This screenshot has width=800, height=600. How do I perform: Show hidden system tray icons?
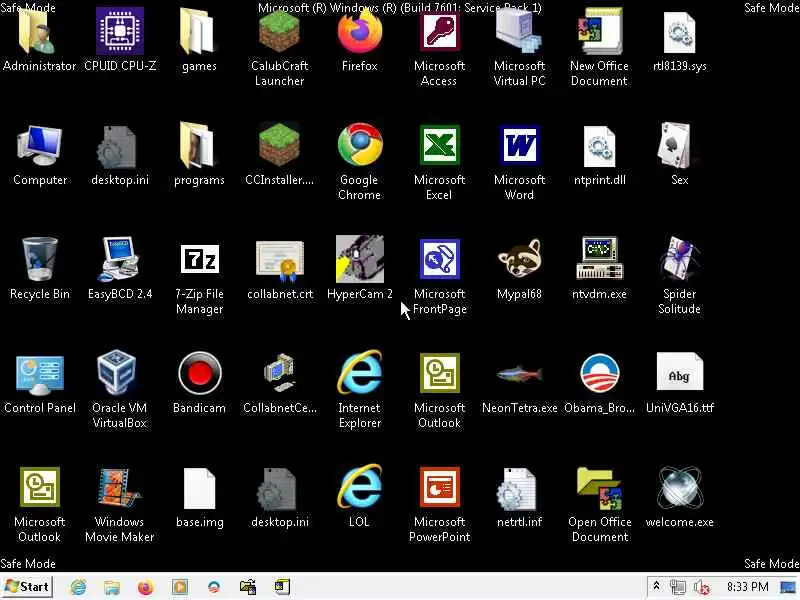pos(657,586)
